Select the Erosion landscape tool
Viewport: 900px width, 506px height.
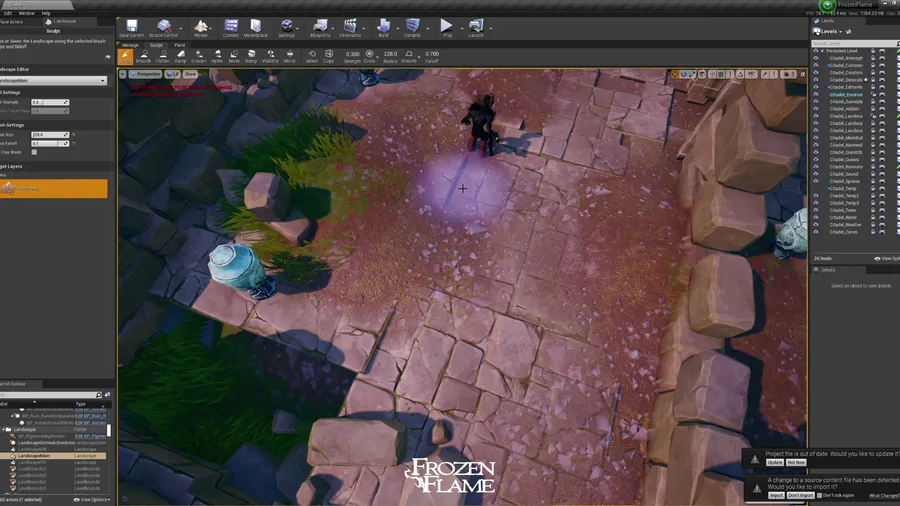(199, 56)
